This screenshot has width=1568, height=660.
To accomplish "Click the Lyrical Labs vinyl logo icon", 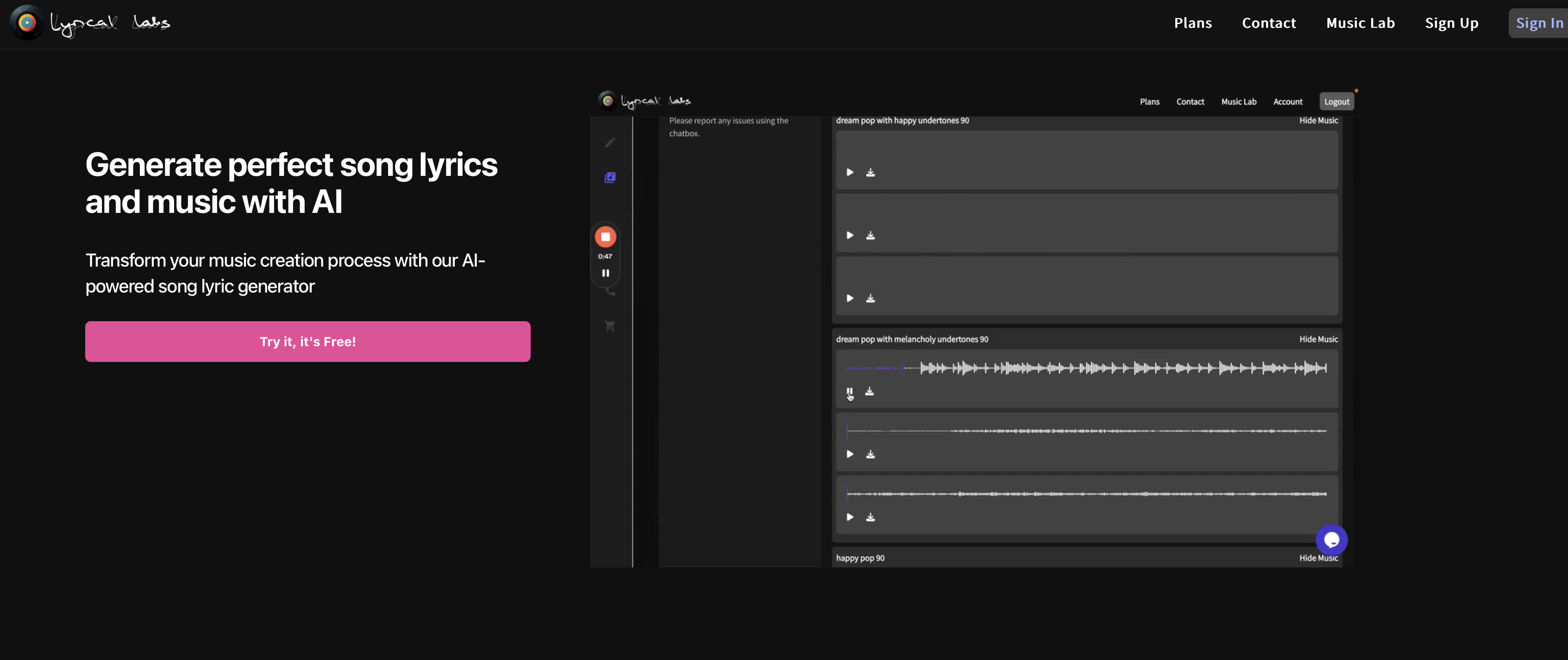I will 27,23.
